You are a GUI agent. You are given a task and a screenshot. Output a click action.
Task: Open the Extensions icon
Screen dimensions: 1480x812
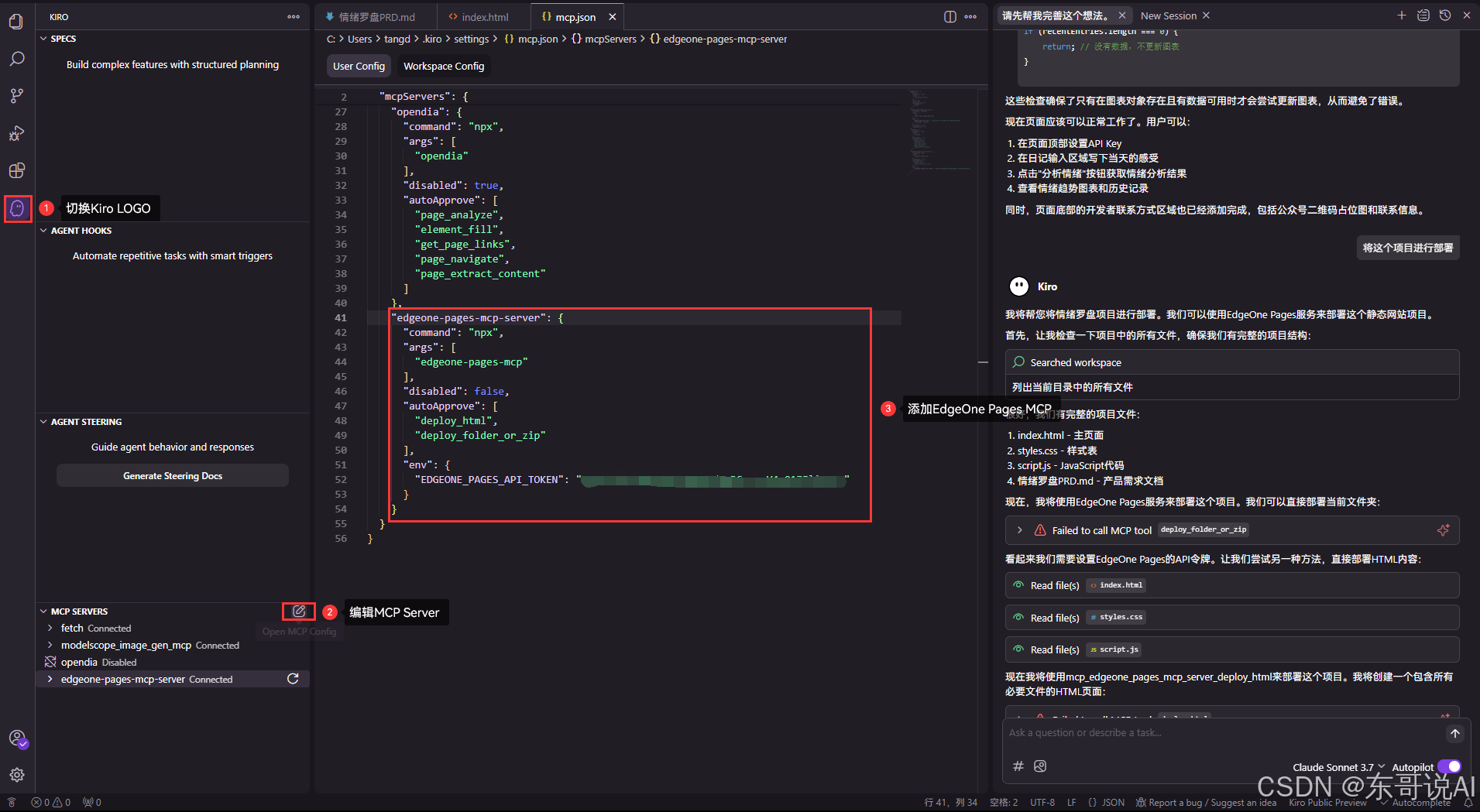tap(16, 170)
